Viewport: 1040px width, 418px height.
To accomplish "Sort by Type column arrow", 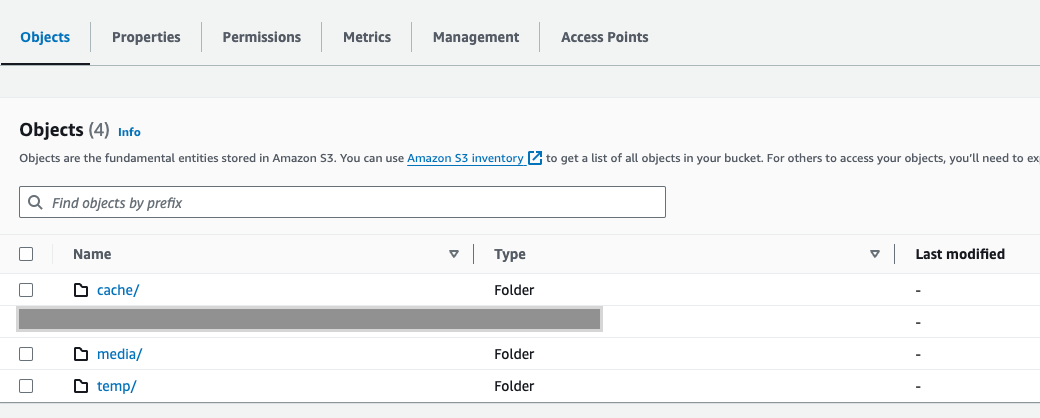I will pyautogui.click(x=875, y=254).
